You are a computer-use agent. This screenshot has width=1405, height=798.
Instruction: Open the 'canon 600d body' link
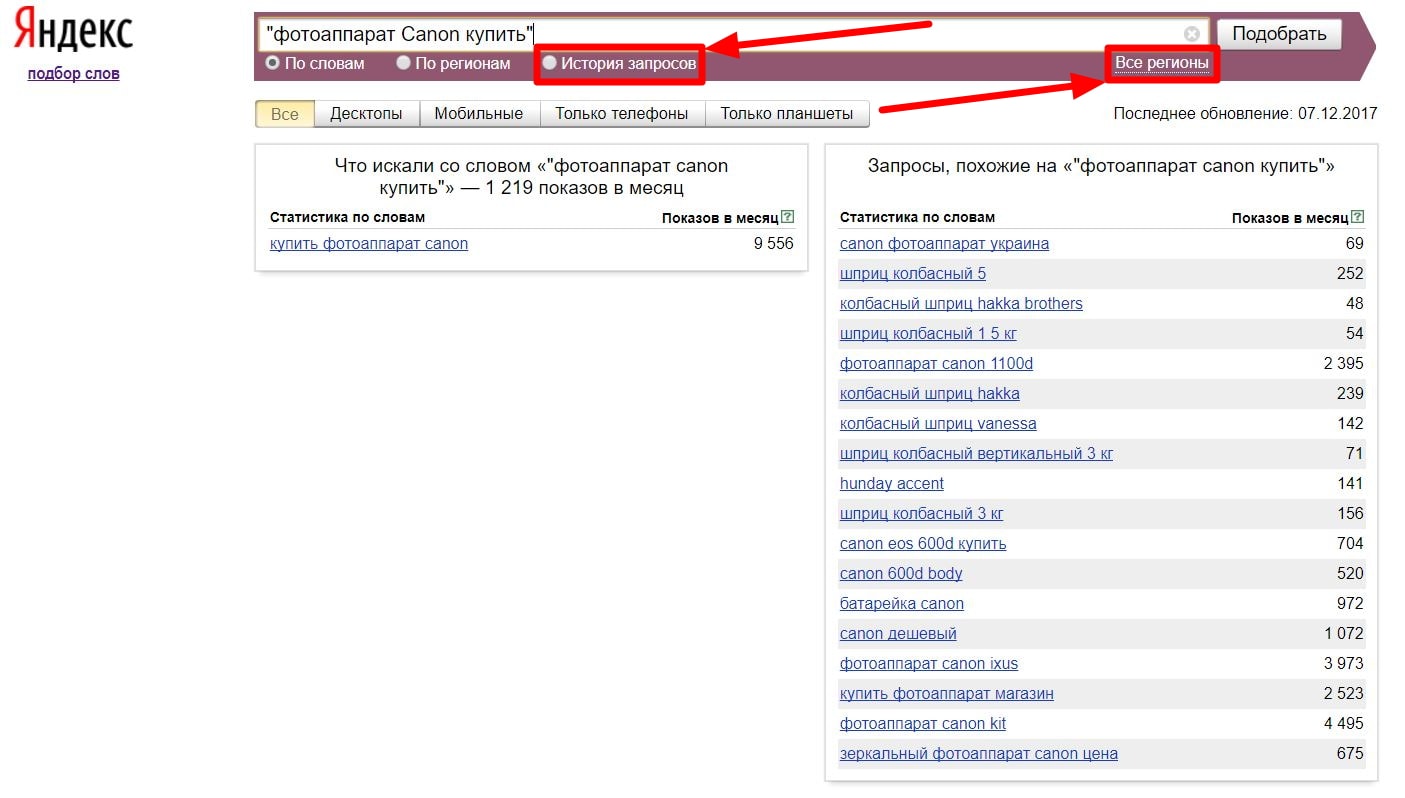pos(901,574)
